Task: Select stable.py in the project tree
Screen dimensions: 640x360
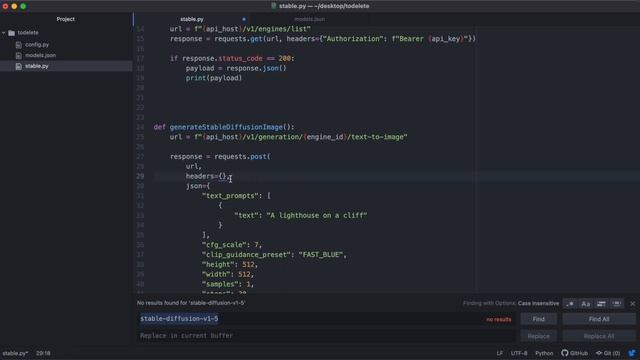Action: tap(36, 66)
